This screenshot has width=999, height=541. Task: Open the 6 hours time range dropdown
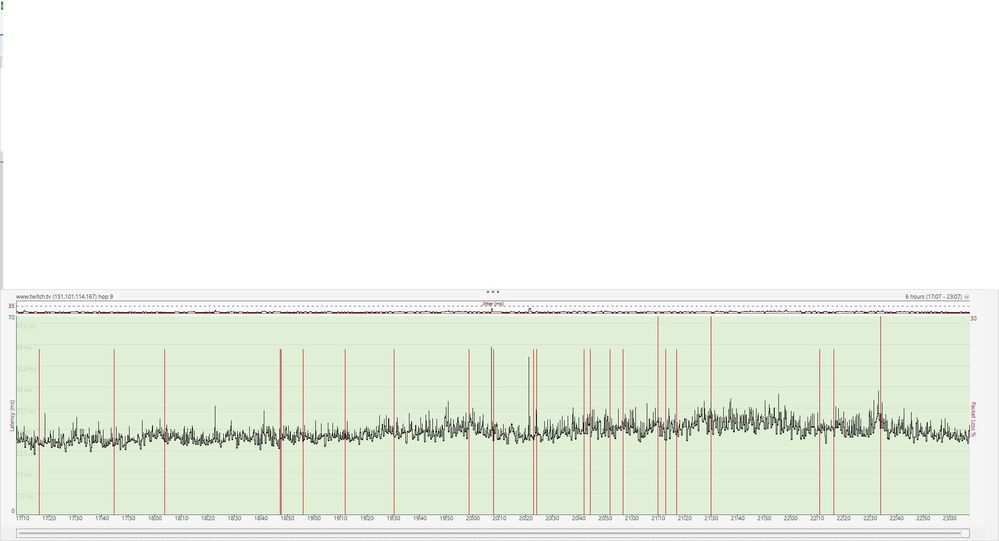coord(967,297)
